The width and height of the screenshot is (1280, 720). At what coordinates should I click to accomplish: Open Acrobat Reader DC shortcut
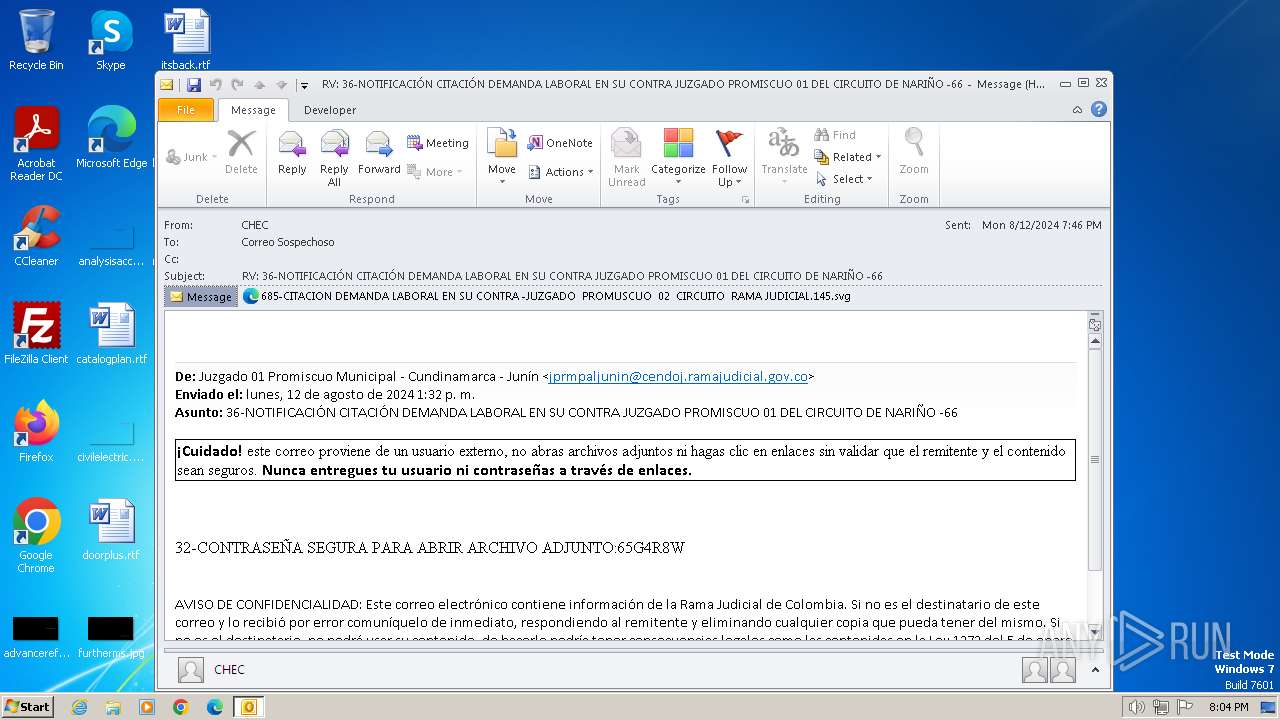[36, 144]
